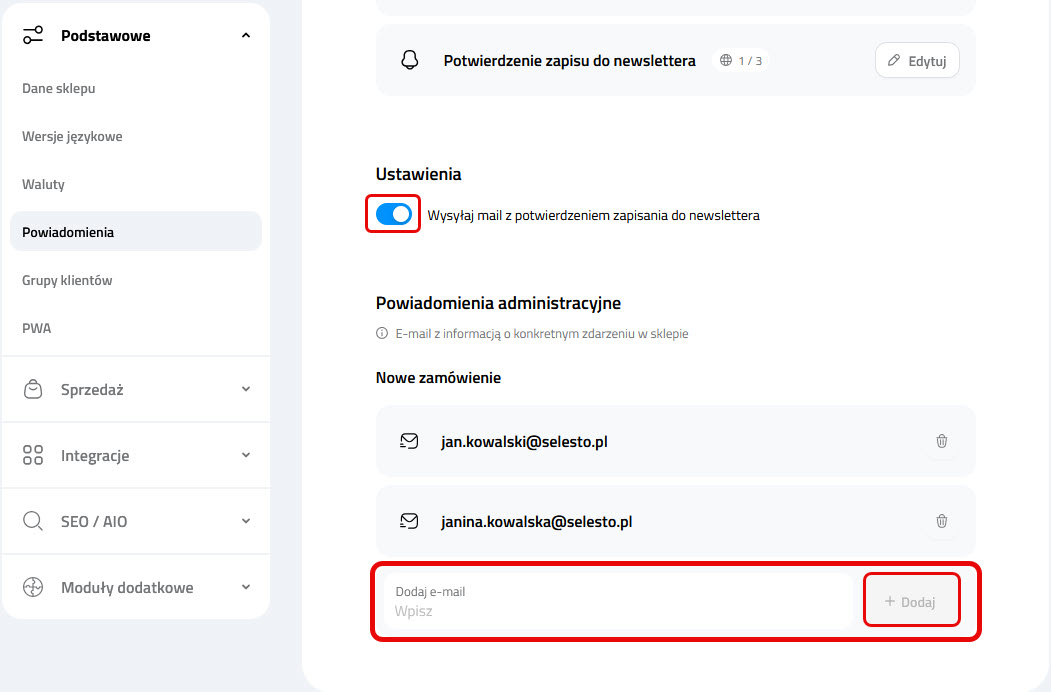This screenshot has width=1051, height=692.
Task: Select the magnifier icon beside SEO / AIO
Action: pyautogui.click(x=33, y=521)
